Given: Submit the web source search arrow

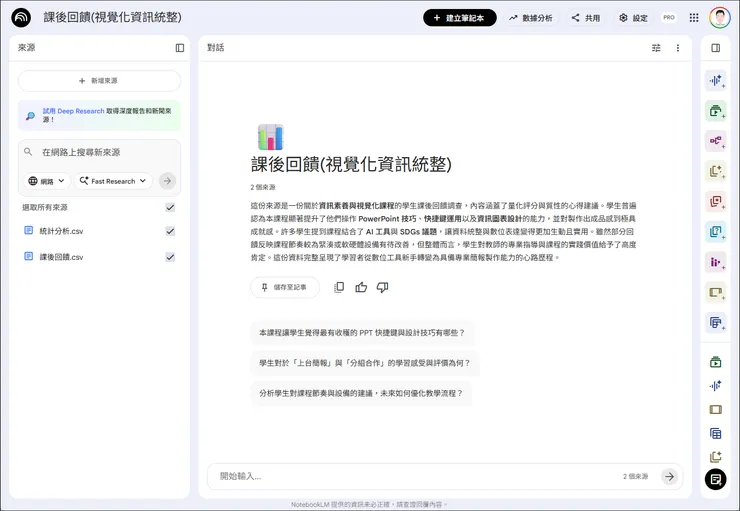Looking at the screenshot, I should pos(167,181).
